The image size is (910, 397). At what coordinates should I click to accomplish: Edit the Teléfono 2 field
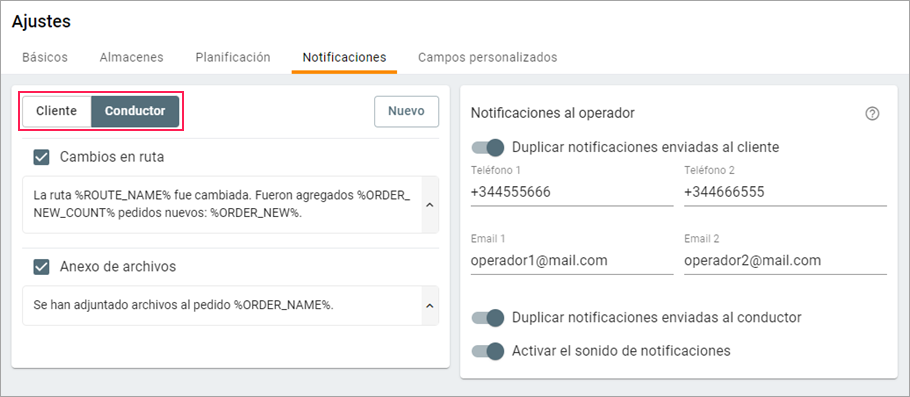[785, 192]
